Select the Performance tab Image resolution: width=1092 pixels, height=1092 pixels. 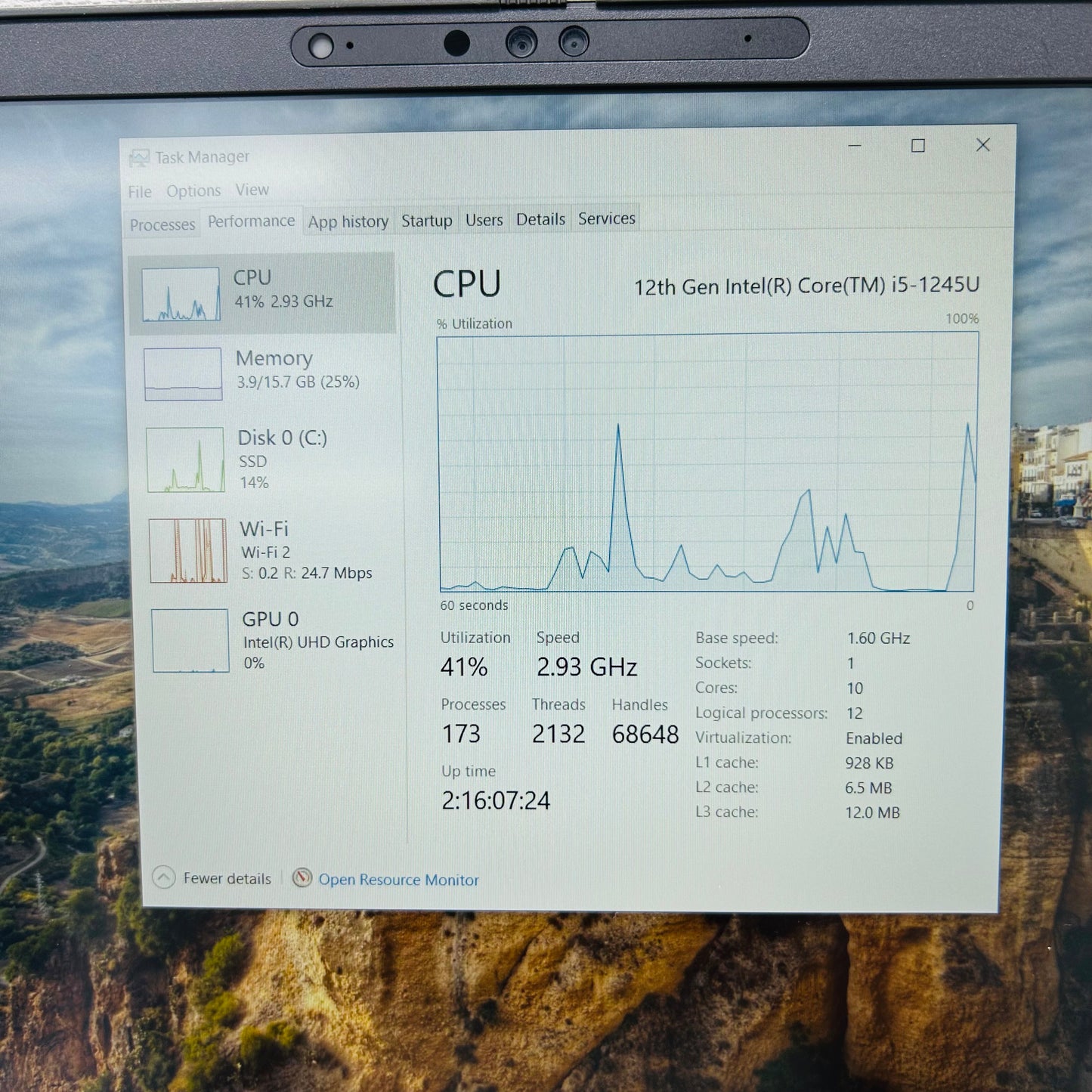pos(251,221)
